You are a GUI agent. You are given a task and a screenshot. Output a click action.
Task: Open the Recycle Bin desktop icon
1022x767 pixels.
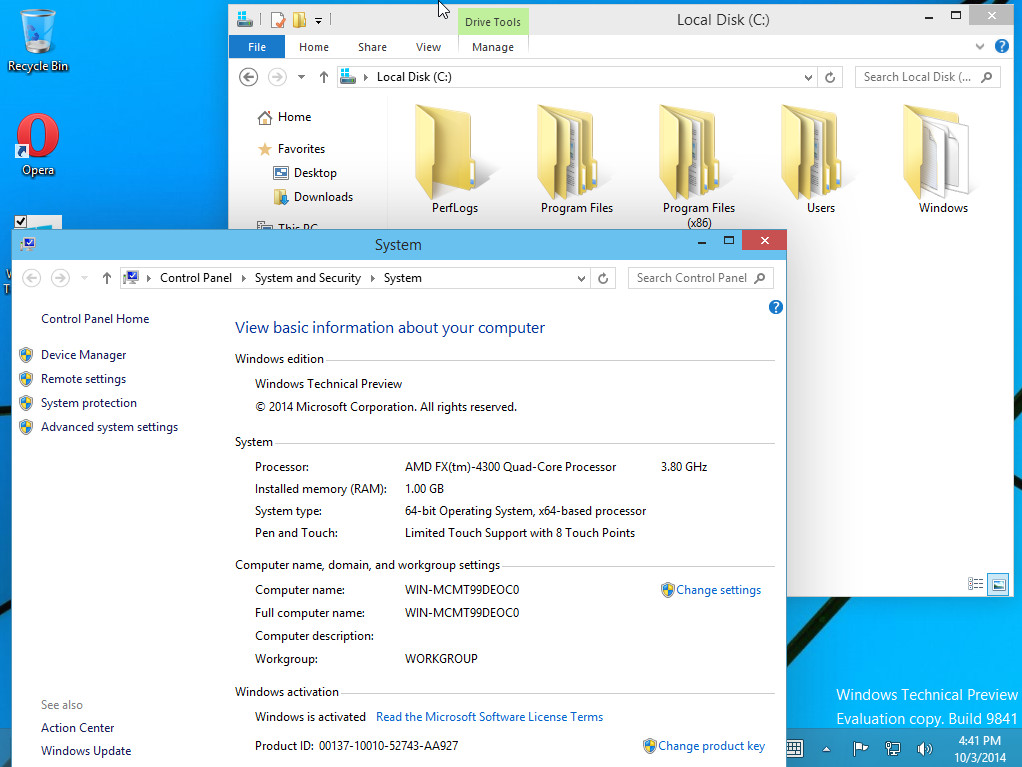[37, 40]
